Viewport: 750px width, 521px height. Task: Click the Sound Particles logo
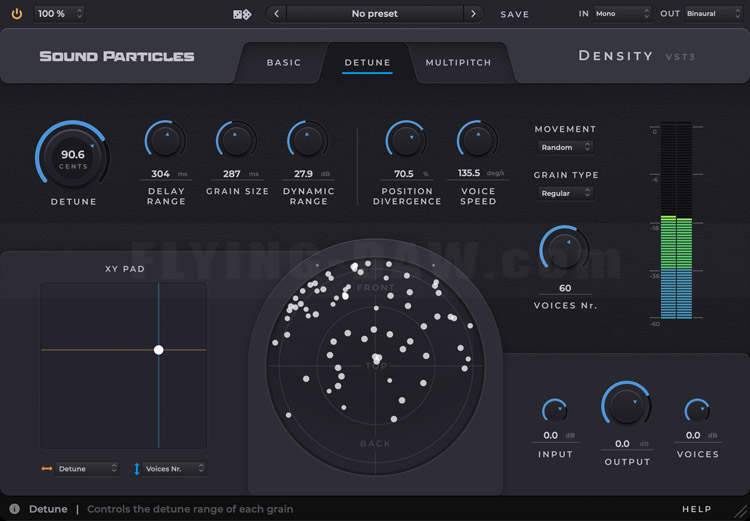[117, 56]
